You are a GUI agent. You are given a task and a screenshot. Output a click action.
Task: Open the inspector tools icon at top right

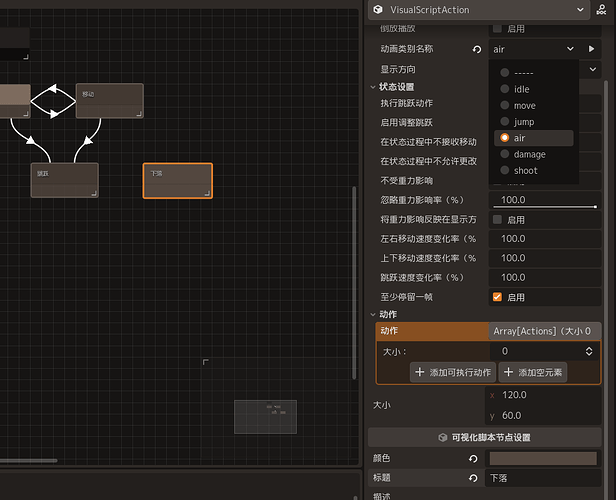(x=601, y=9)
